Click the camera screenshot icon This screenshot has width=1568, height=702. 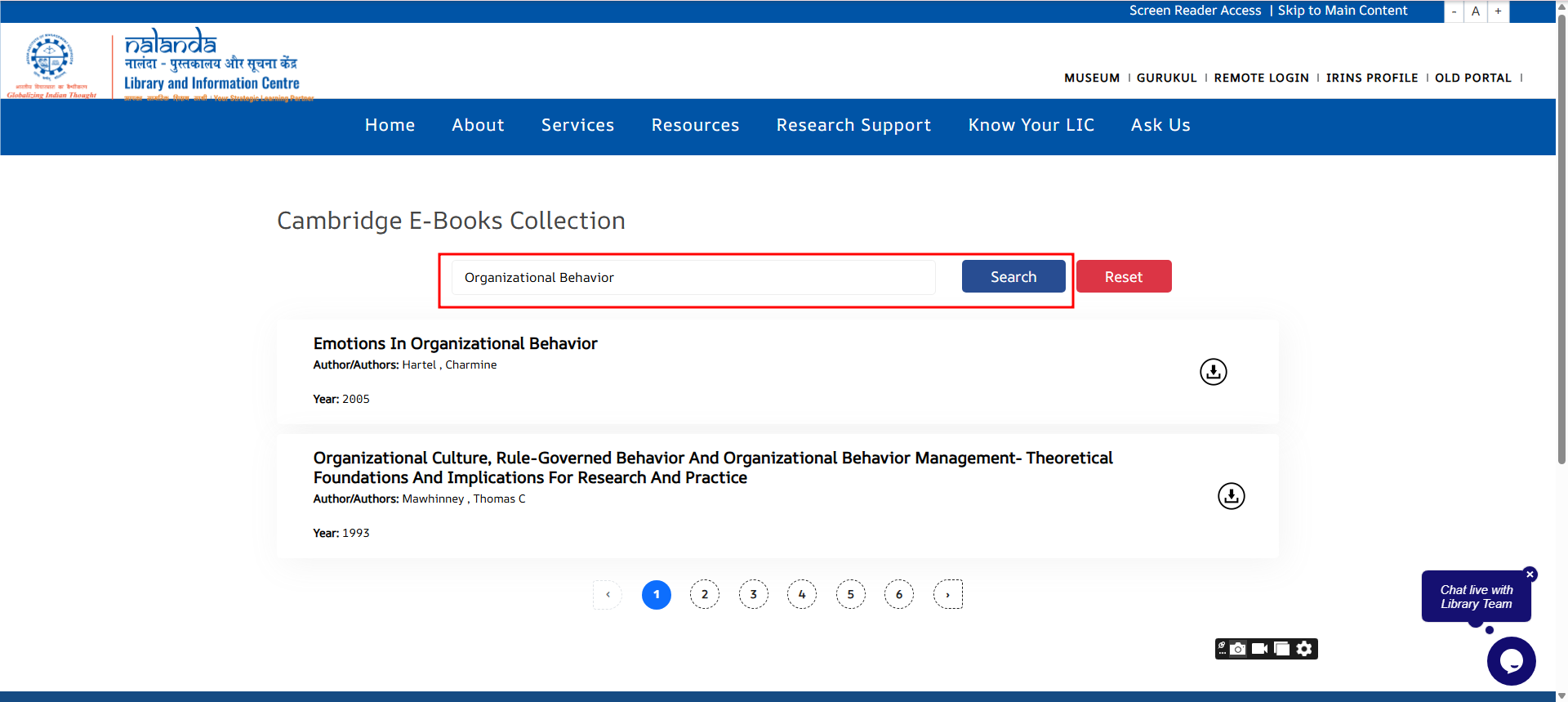pos(1238,649)
